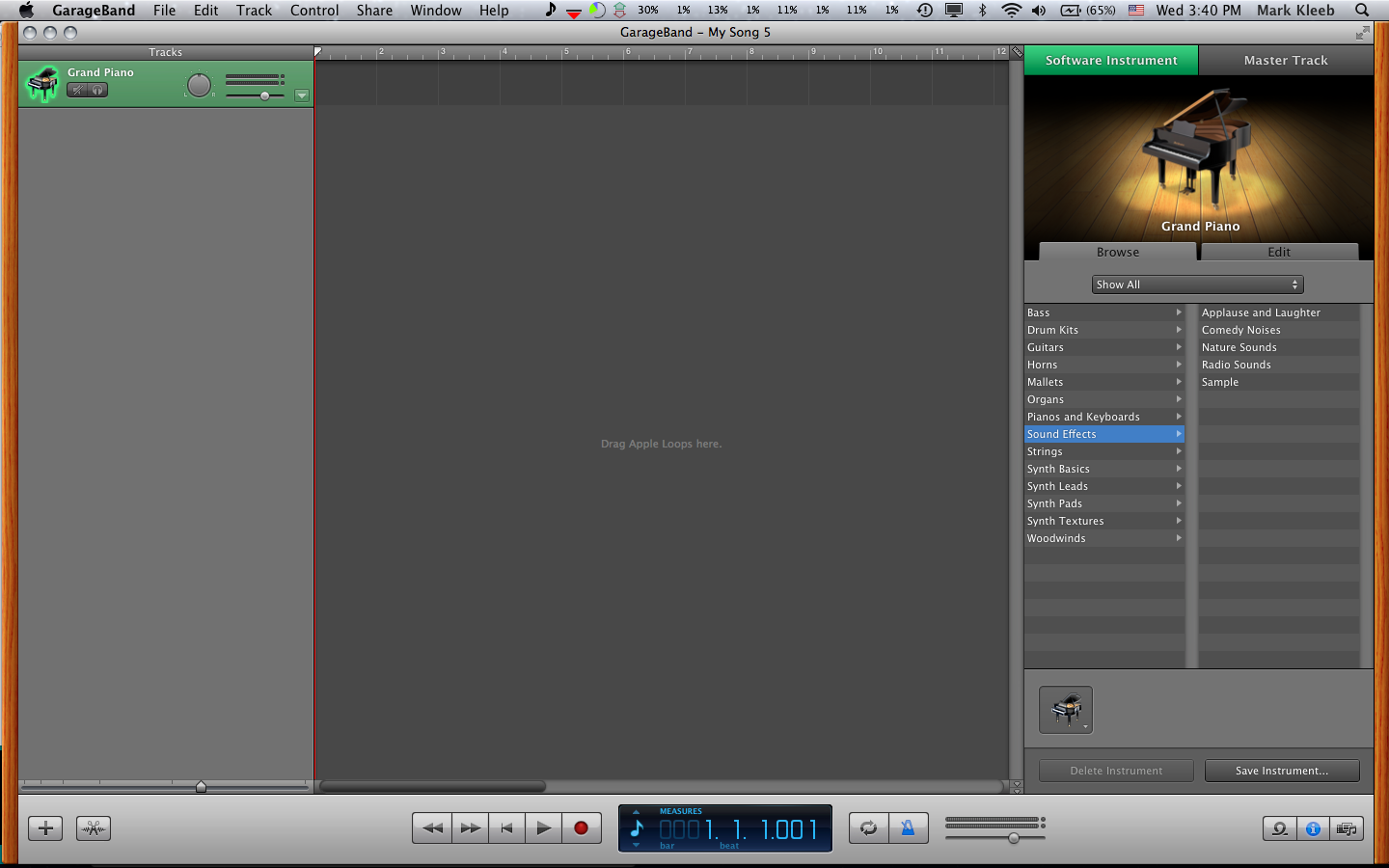Select the Synth Leads category
Screen dimensions: 1389x868
pos(1104,486)
